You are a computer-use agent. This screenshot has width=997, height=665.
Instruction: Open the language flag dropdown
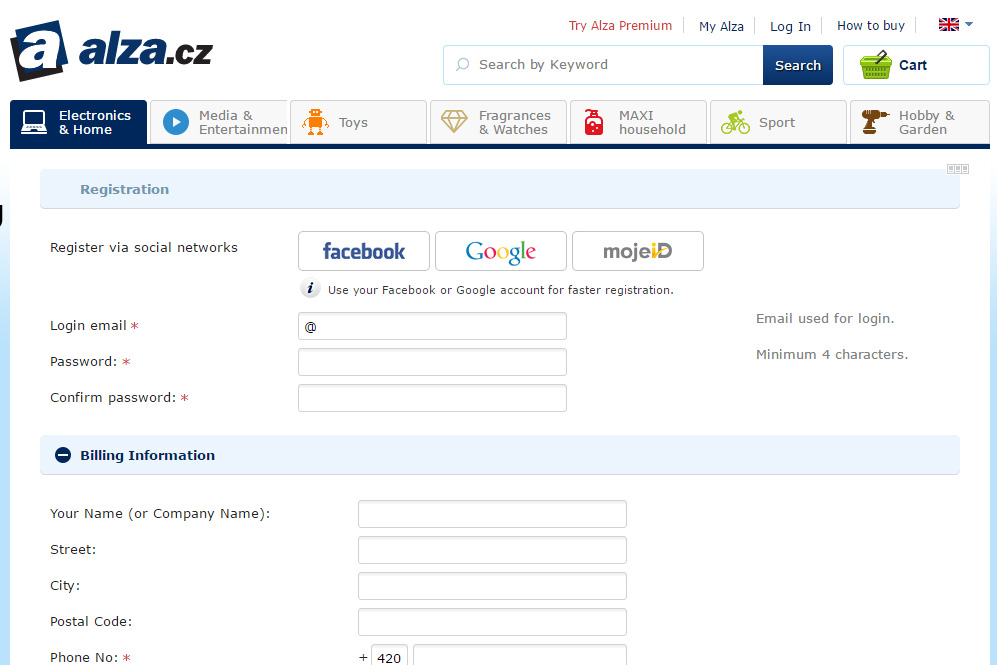(956, 25)
